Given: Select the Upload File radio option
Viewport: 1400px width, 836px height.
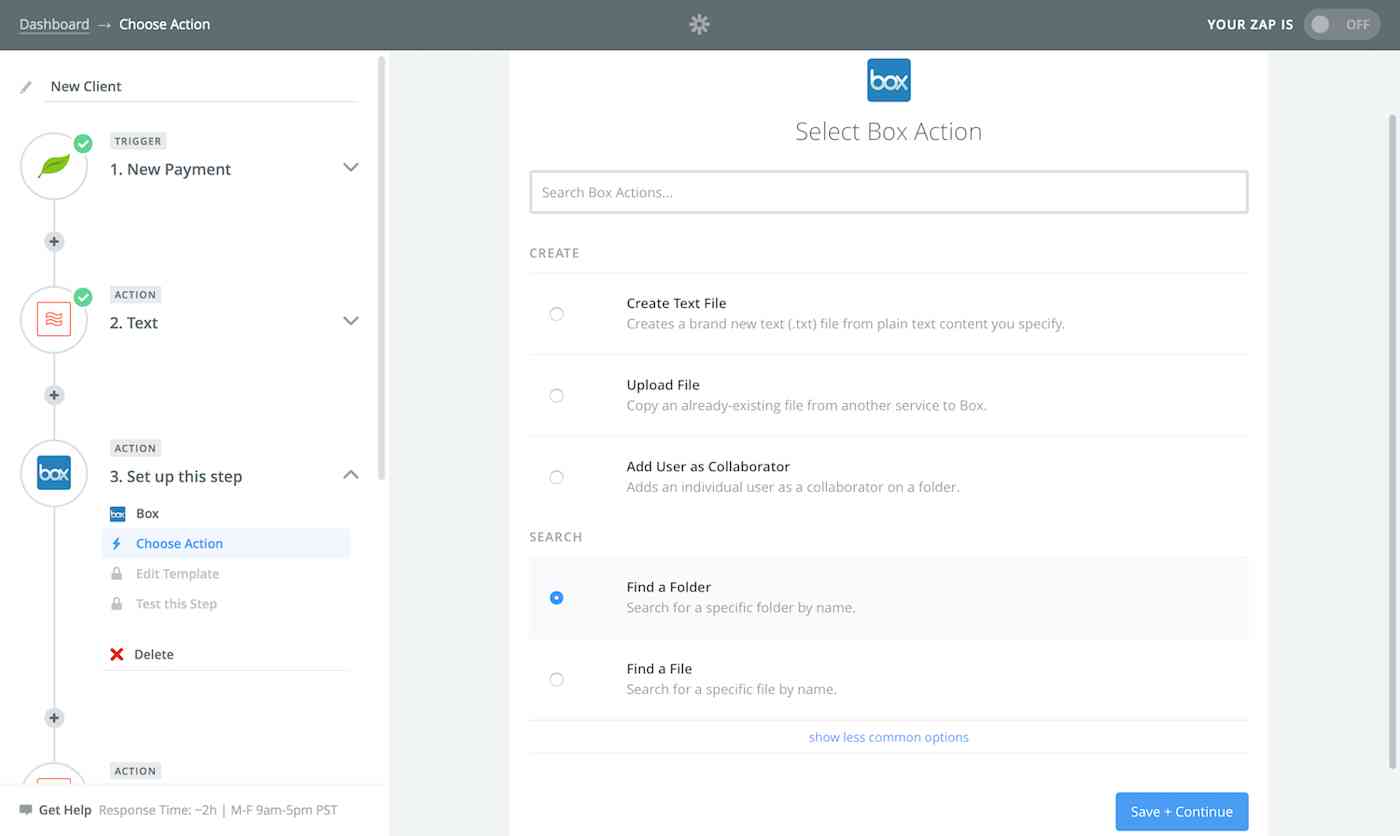Looking at the screenshot, I should [556, 396].
